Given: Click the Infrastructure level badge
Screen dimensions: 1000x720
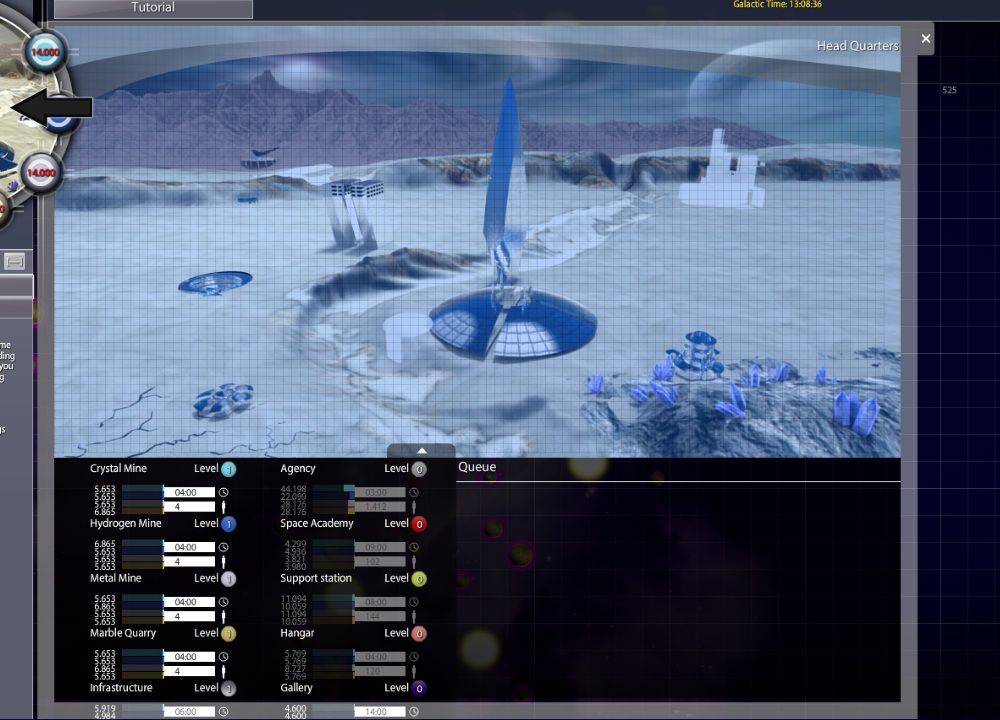Looking at the screenshot, I should pyautogui.click(x=228, y=689).
